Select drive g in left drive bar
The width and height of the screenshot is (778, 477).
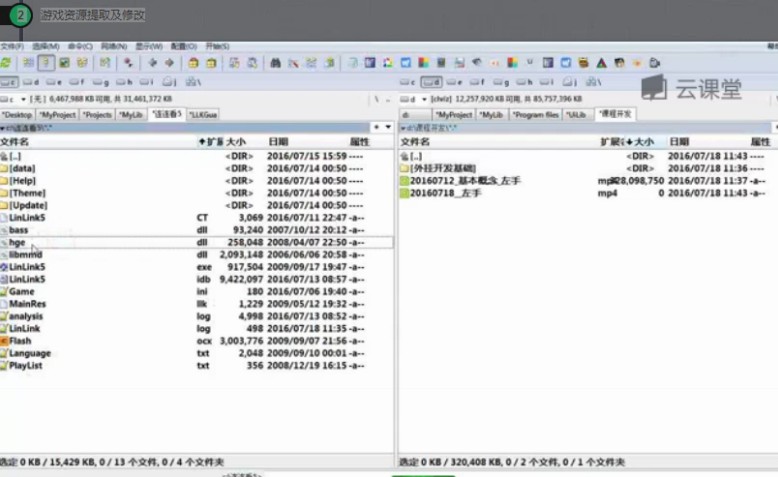101,82
